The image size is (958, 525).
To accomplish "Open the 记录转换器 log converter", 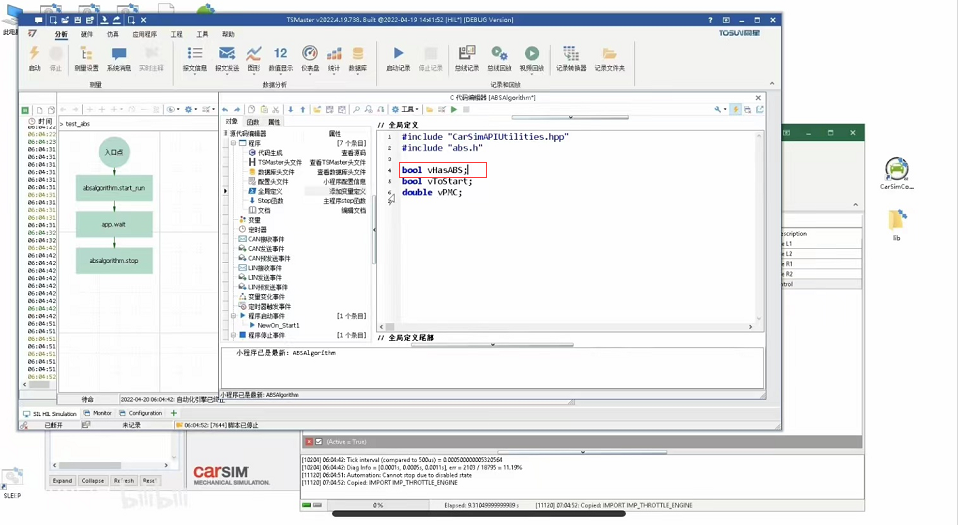I will [x=571, y=57].
